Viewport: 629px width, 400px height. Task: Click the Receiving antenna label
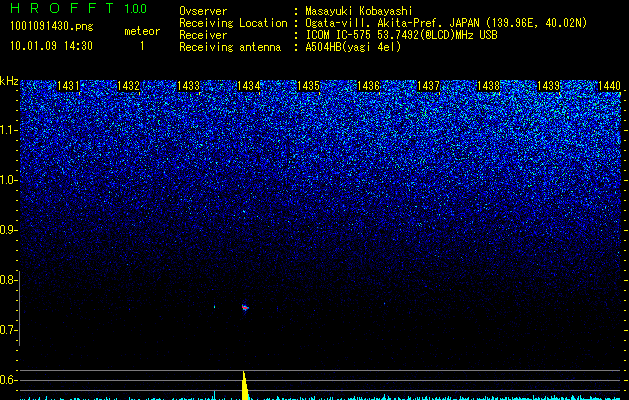tap(230, 47)
